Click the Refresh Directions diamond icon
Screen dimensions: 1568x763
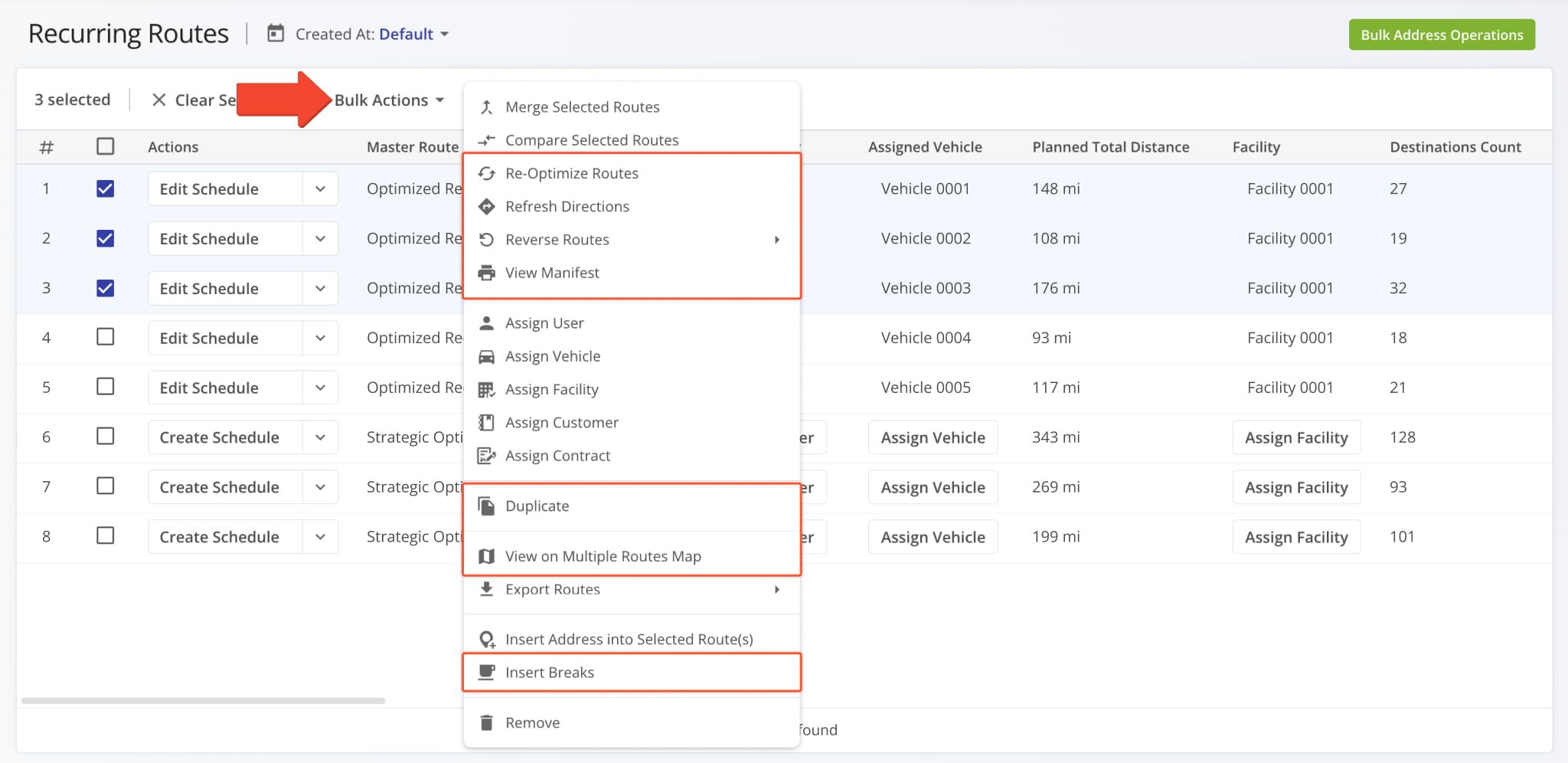click(x=486, y=206)
